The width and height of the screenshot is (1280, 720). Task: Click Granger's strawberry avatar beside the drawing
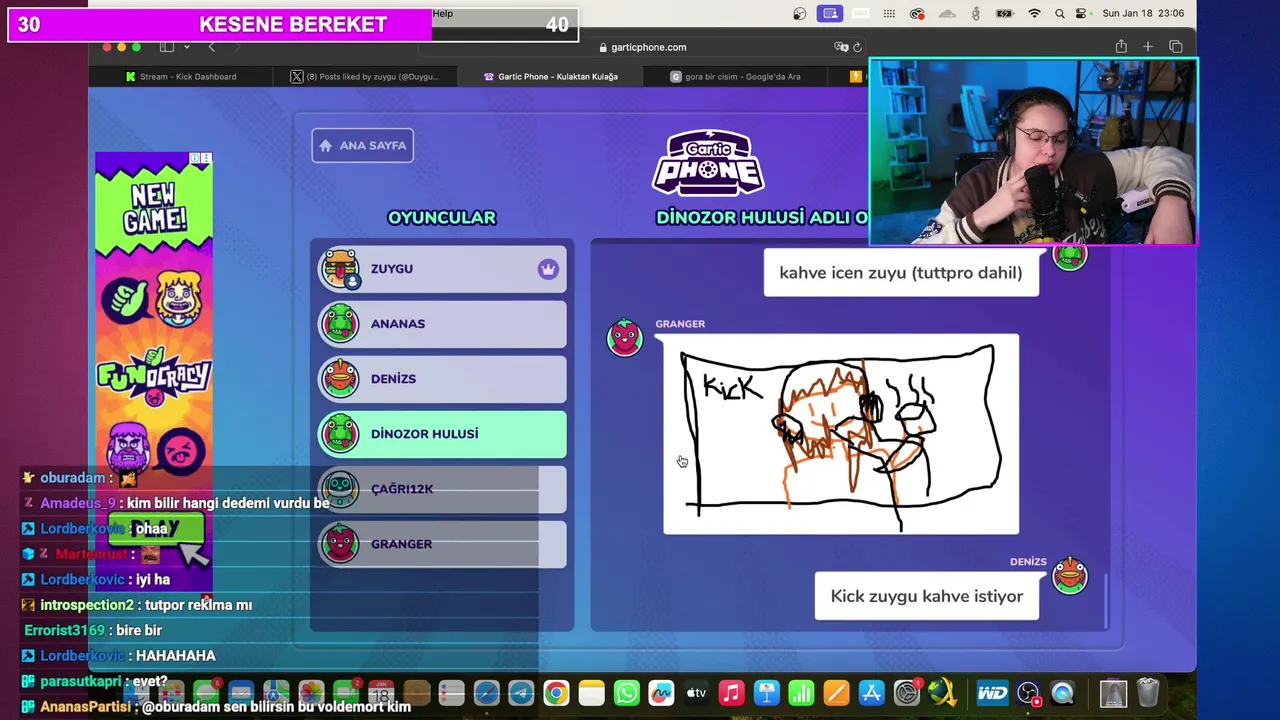click(x=625, y=337)
